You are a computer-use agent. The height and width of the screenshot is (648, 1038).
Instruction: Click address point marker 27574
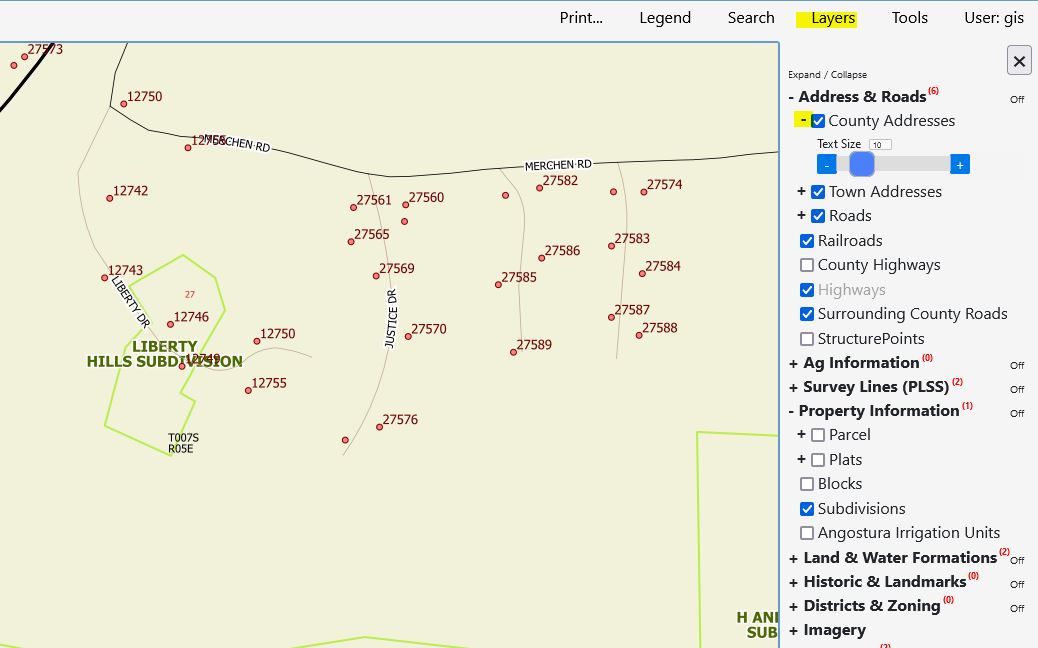[x=643, y=191]
